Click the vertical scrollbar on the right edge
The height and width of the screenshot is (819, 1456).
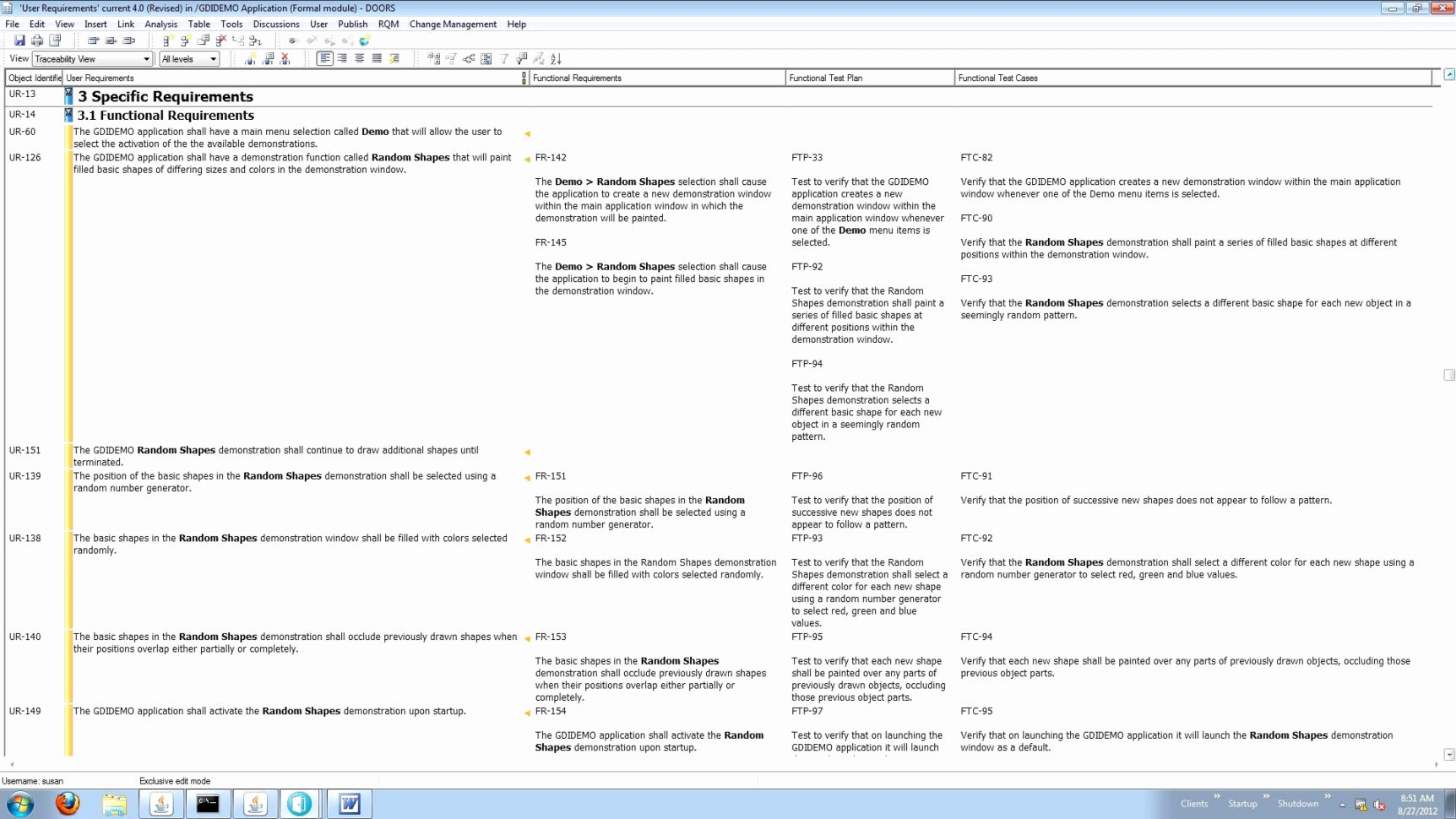(x=1451, y=374)
